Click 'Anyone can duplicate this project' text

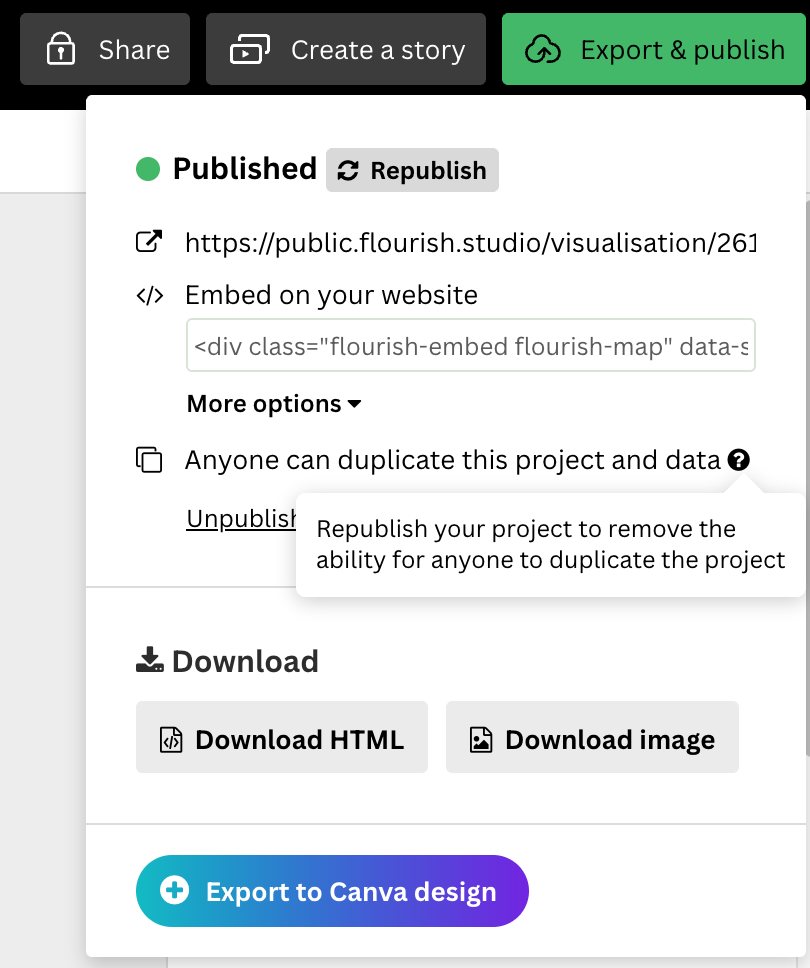452,460
